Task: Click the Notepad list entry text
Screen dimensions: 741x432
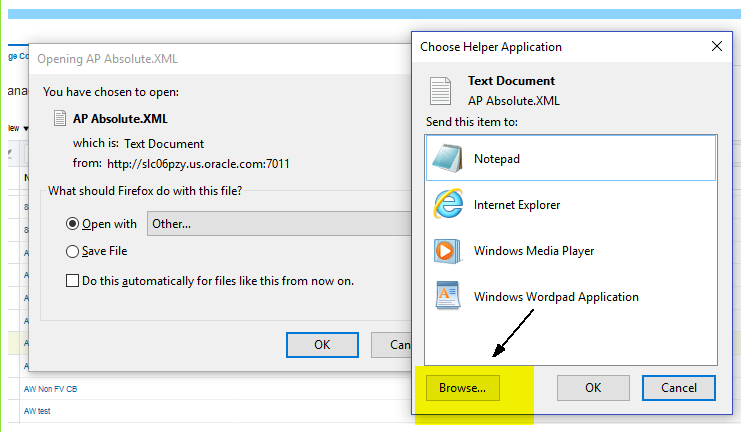Action: pos(497,159)
